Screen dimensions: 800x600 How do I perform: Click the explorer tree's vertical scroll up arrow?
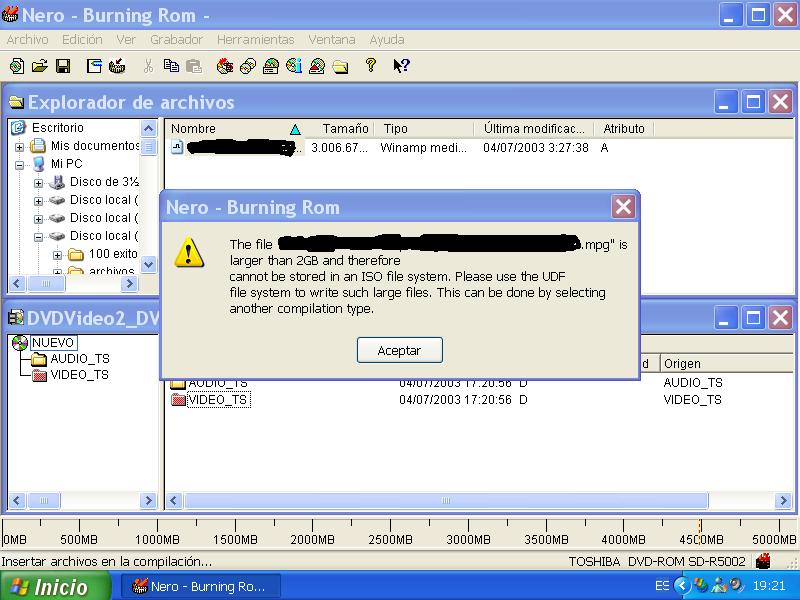click(x=148, y=128)
